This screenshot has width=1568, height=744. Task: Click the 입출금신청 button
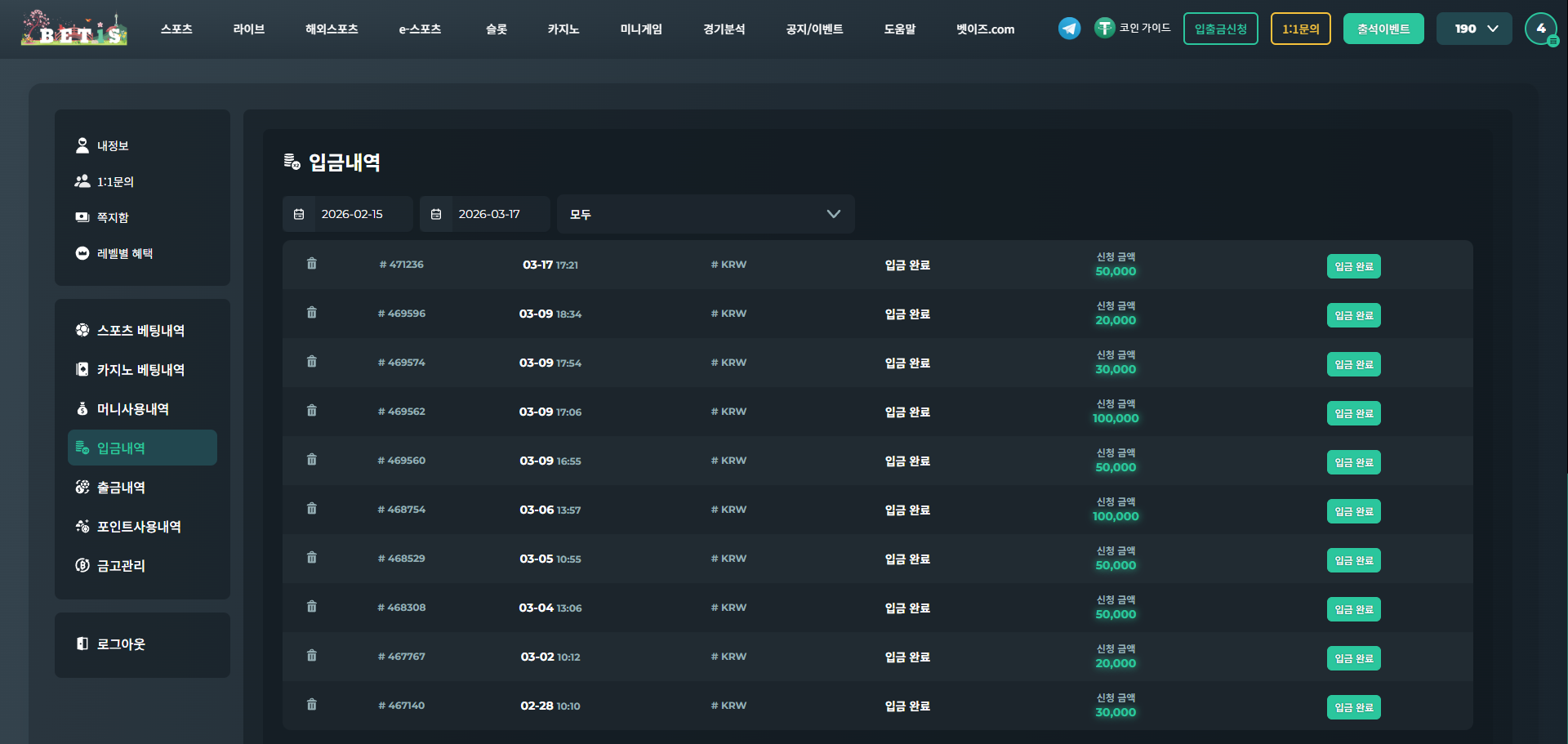pyautogui.click(x=1220, y=29)
